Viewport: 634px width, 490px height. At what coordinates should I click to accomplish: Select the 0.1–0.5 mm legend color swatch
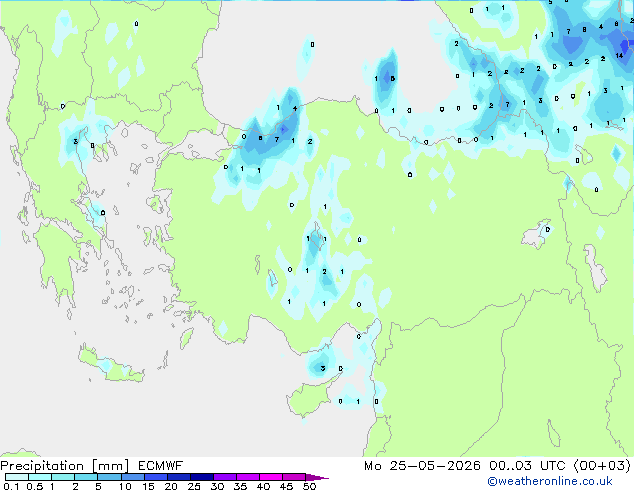pyautogui.click(x=17, y=477)
